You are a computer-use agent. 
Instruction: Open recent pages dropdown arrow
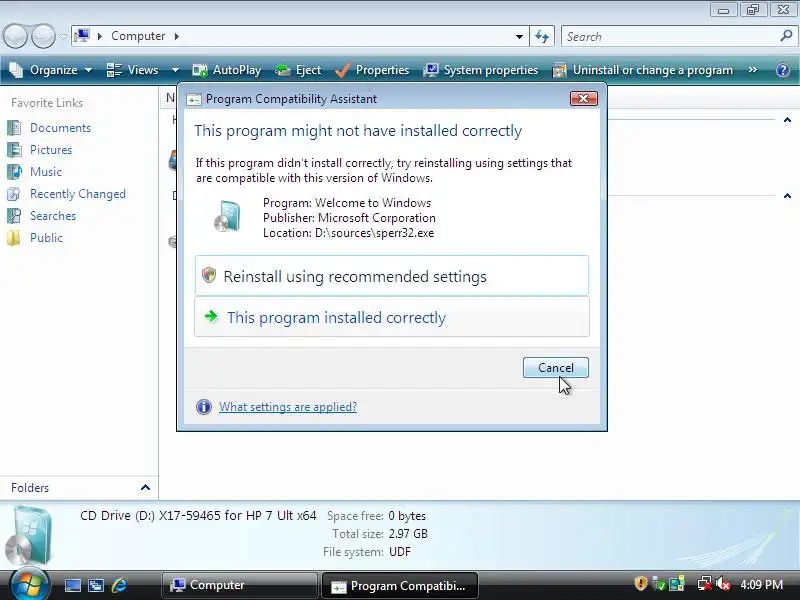pos(63,36)
